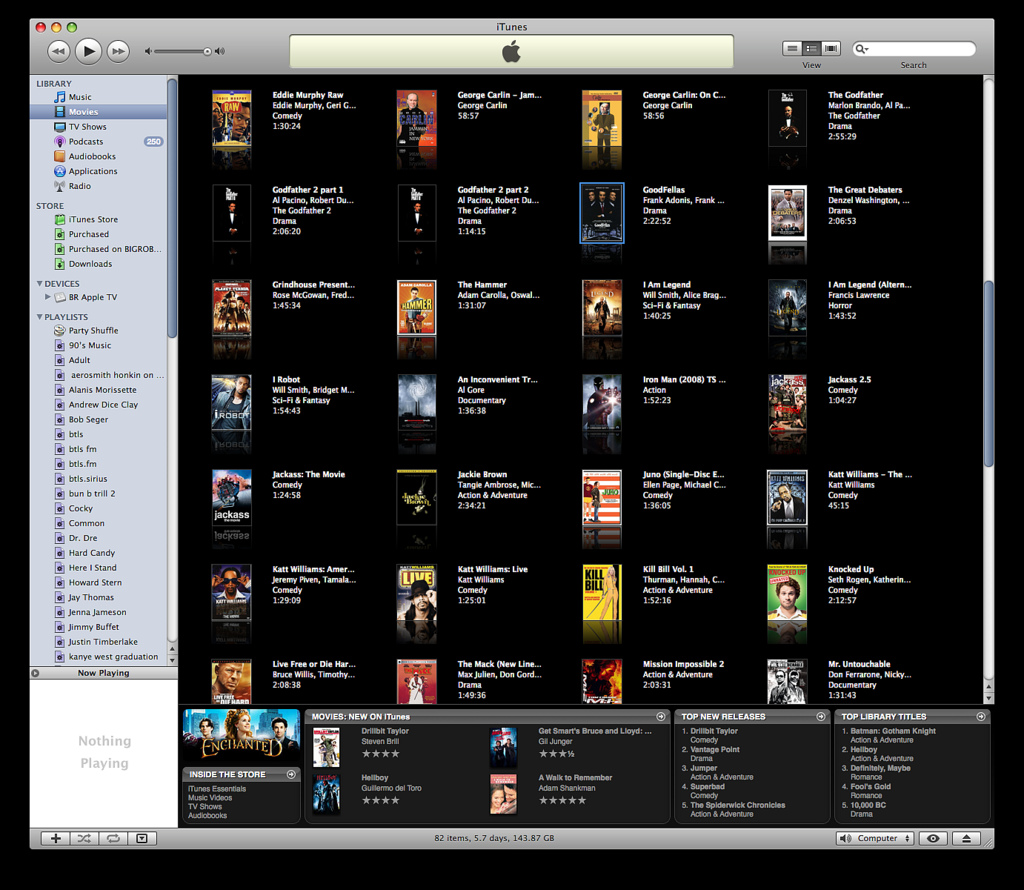Select the Eddie Murphy Raw poster
Viewport: 1024px width, 890px height.
[x=231, y=120]
